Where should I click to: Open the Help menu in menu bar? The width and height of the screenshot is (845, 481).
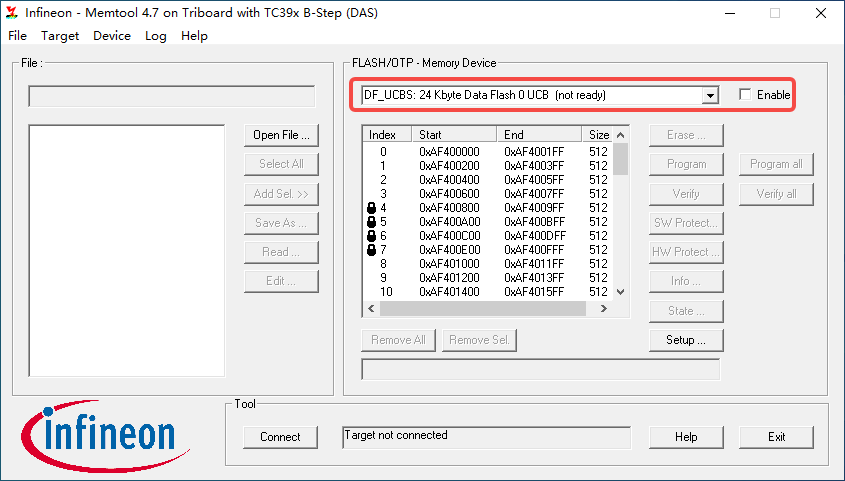point(194,36)
